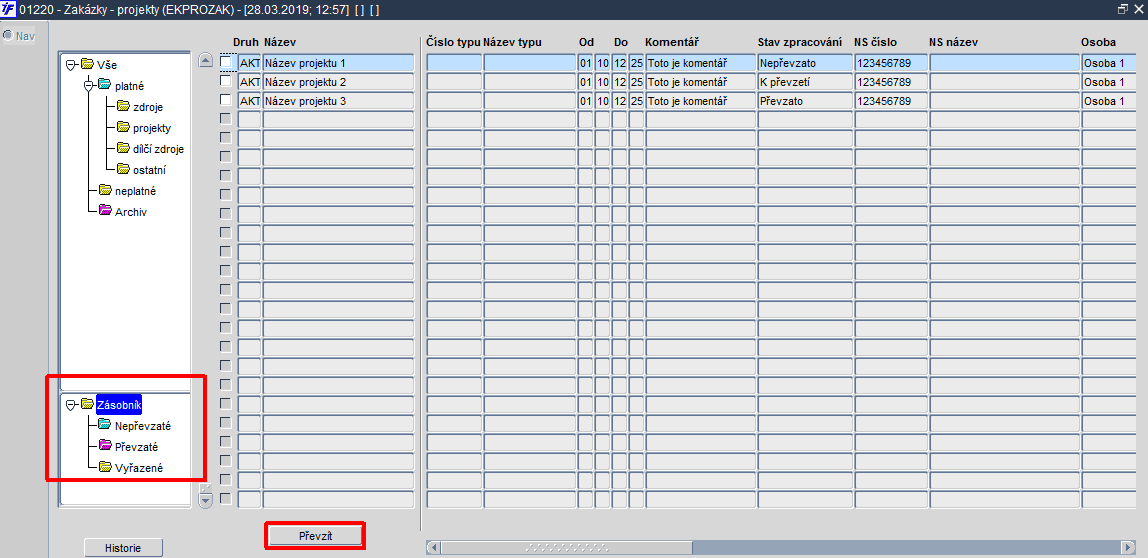Click the Název projektu 3 name field

point(338,101)
